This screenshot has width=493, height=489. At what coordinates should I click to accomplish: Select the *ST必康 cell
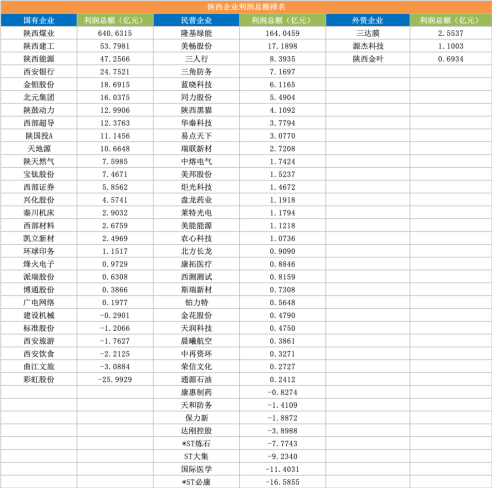point(196,482)
